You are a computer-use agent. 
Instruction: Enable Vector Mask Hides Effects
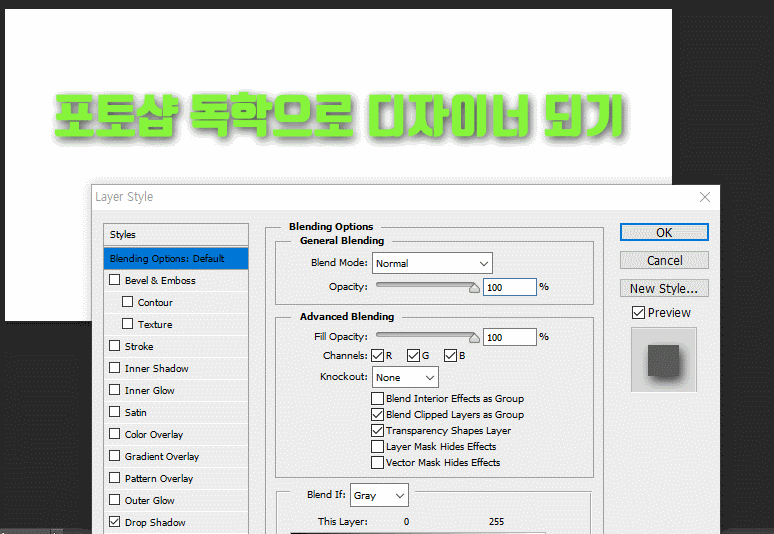(378, 462)
